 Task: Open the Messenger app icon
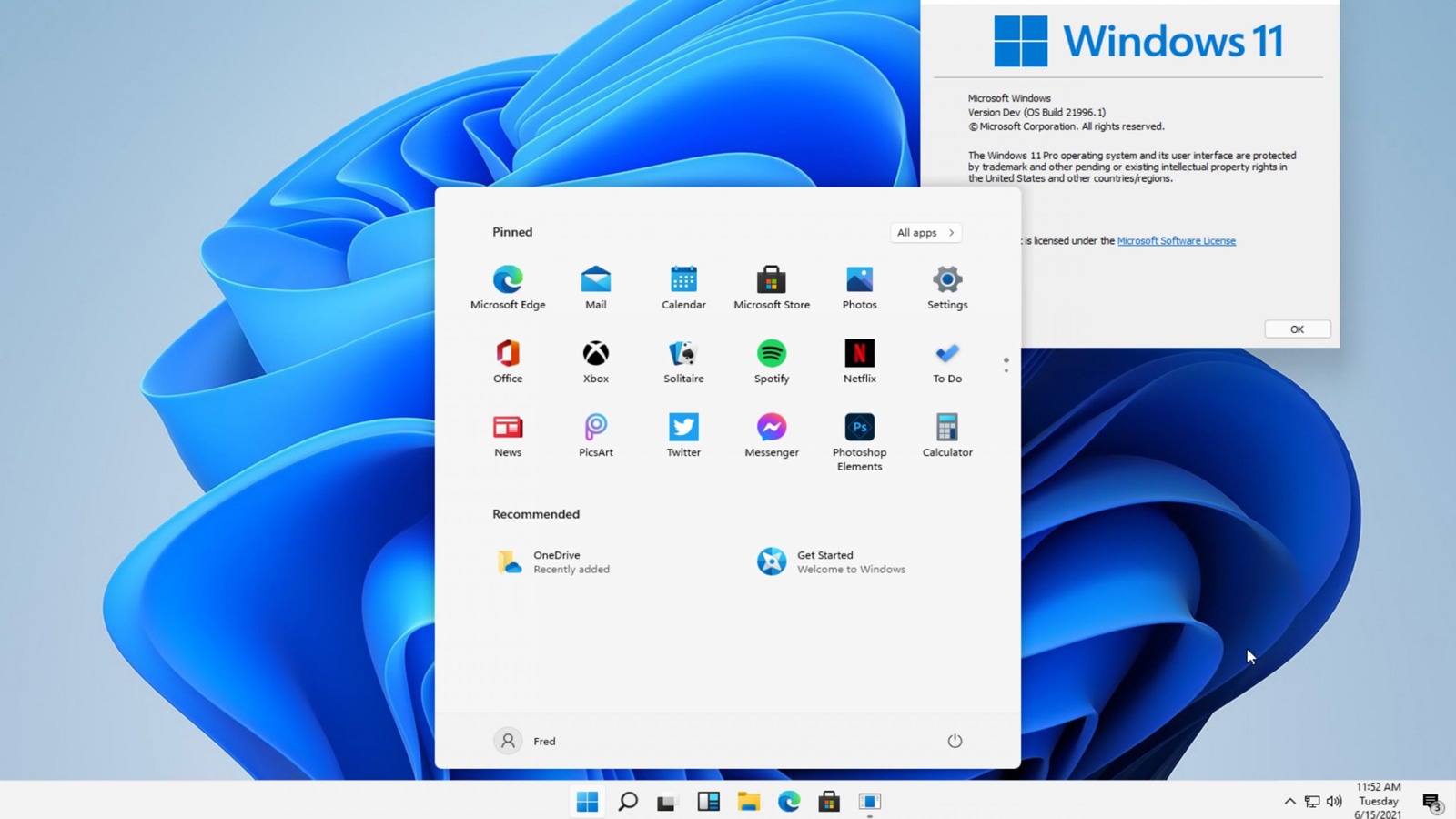pyautogui.click(x=771, y=428)
